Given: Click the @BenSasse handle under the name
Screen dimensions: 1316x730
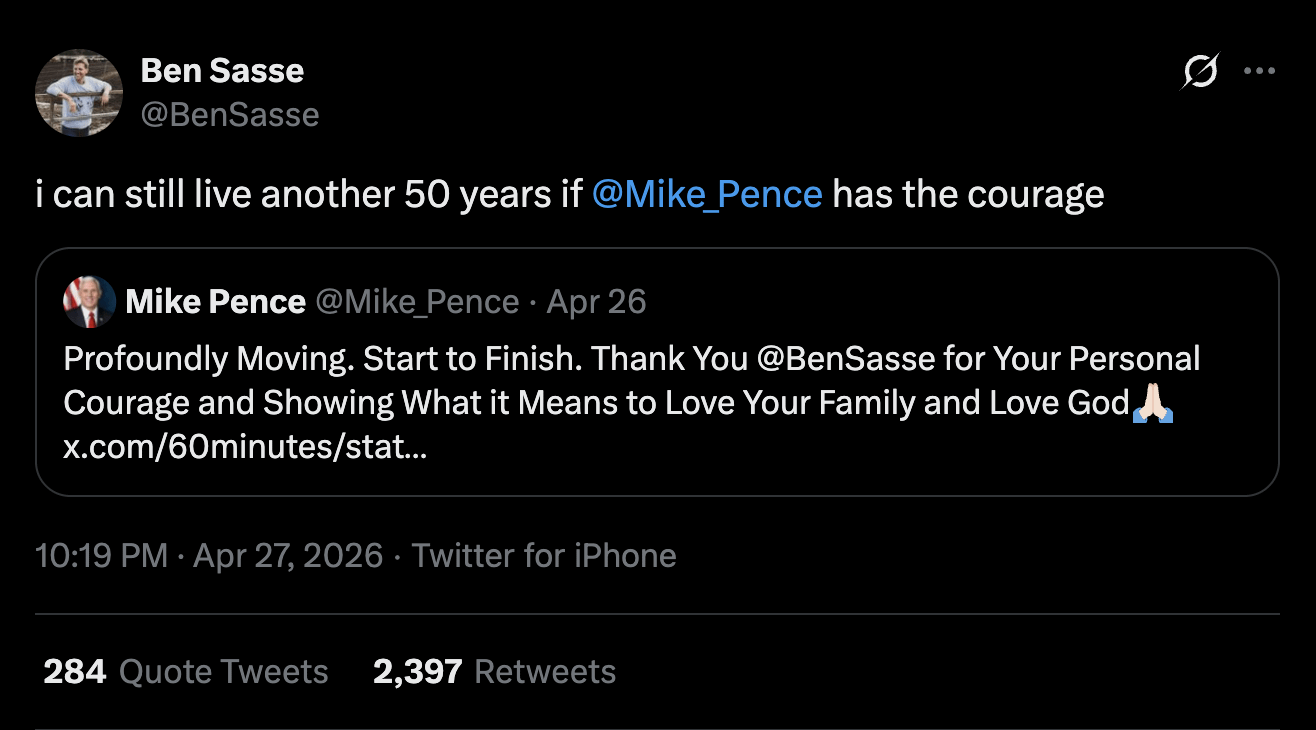Looking at the screenshot, I should pyautogui.click(x=230, y=115).
